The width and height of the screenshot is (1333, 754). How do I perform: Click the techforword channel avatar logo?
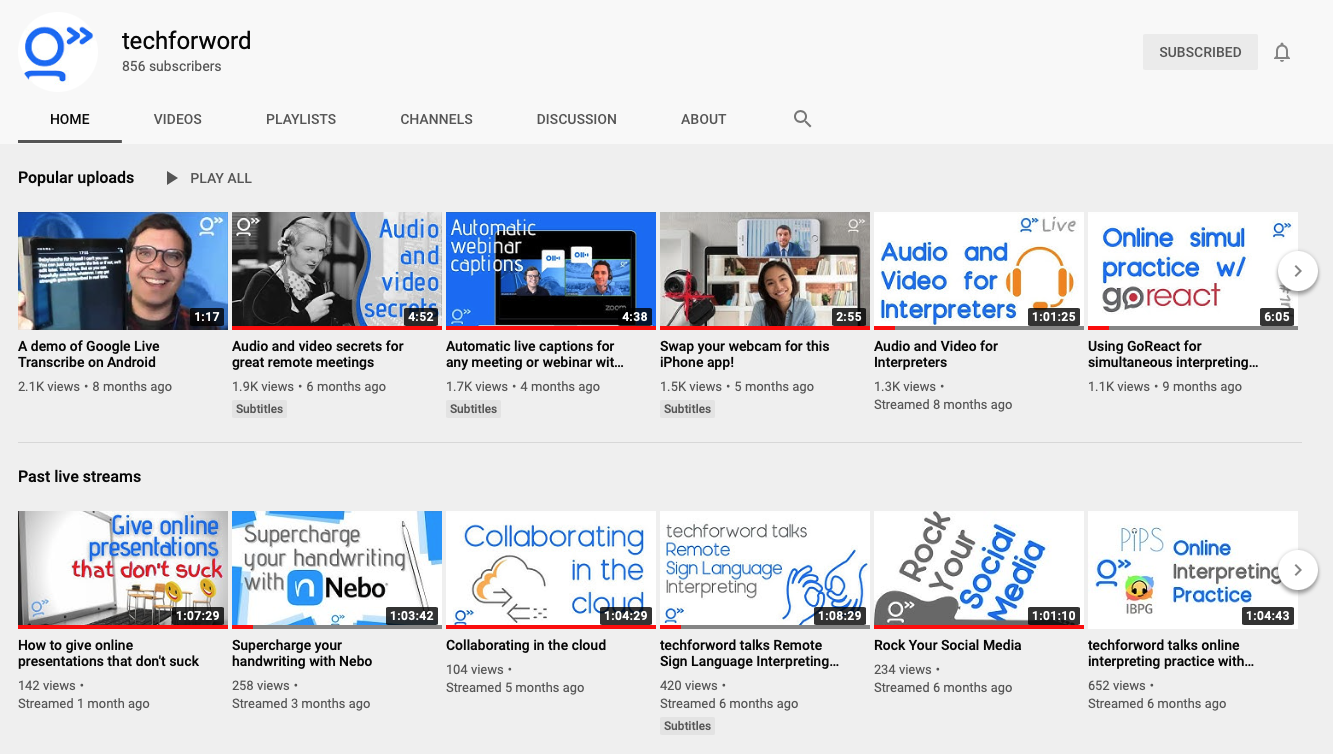click(58, 52)
